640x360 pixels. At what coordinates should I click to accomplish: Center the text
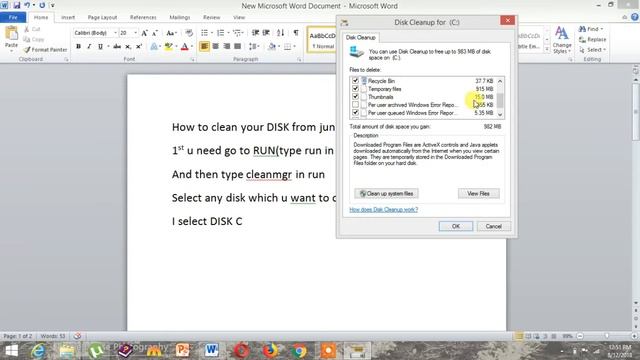pyautogui.click(x=216, y=47)
